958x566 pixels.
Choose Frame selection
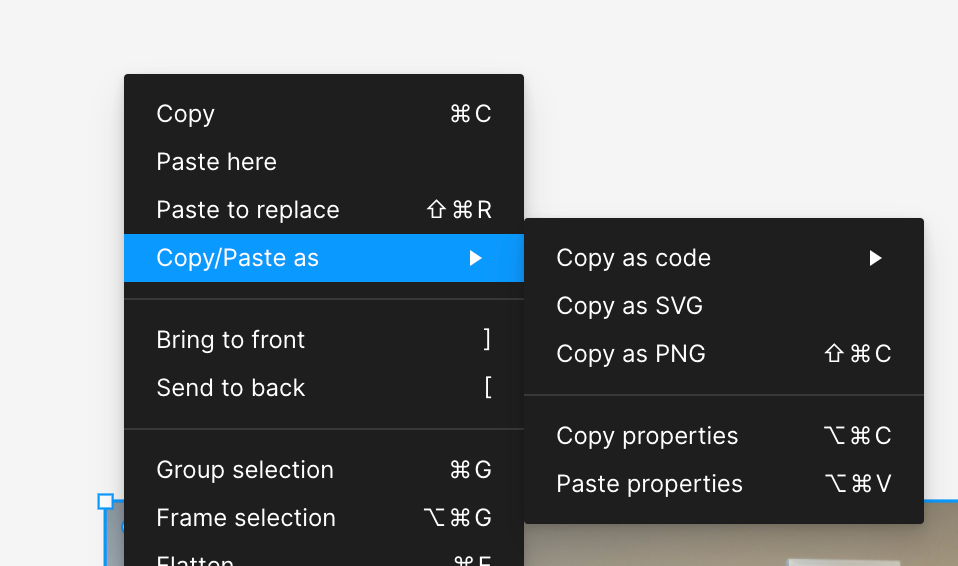pyautogui.click(x=246, y=518)
